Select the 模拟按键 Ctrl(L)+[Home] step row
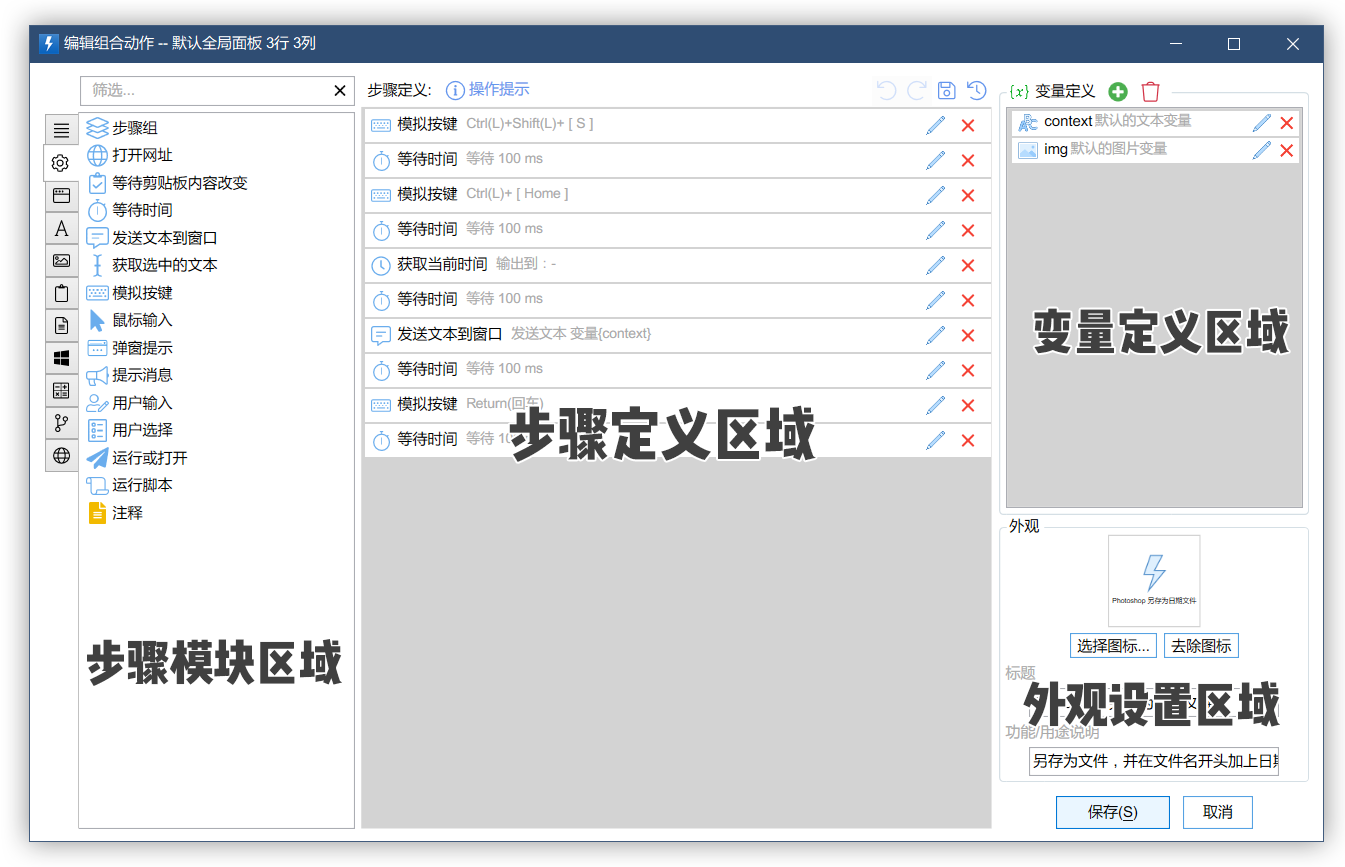The image size is (1345, 867). (x=677, y=195)
